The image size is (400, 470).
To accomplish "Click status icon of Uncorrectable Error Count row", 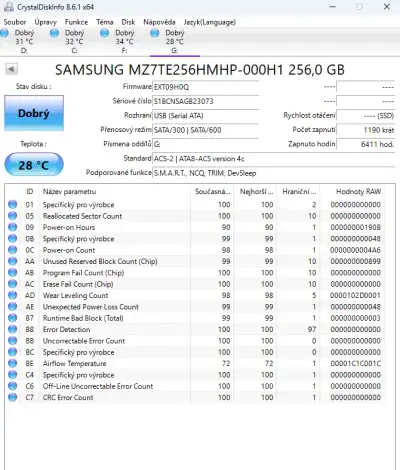I will 13,341.
